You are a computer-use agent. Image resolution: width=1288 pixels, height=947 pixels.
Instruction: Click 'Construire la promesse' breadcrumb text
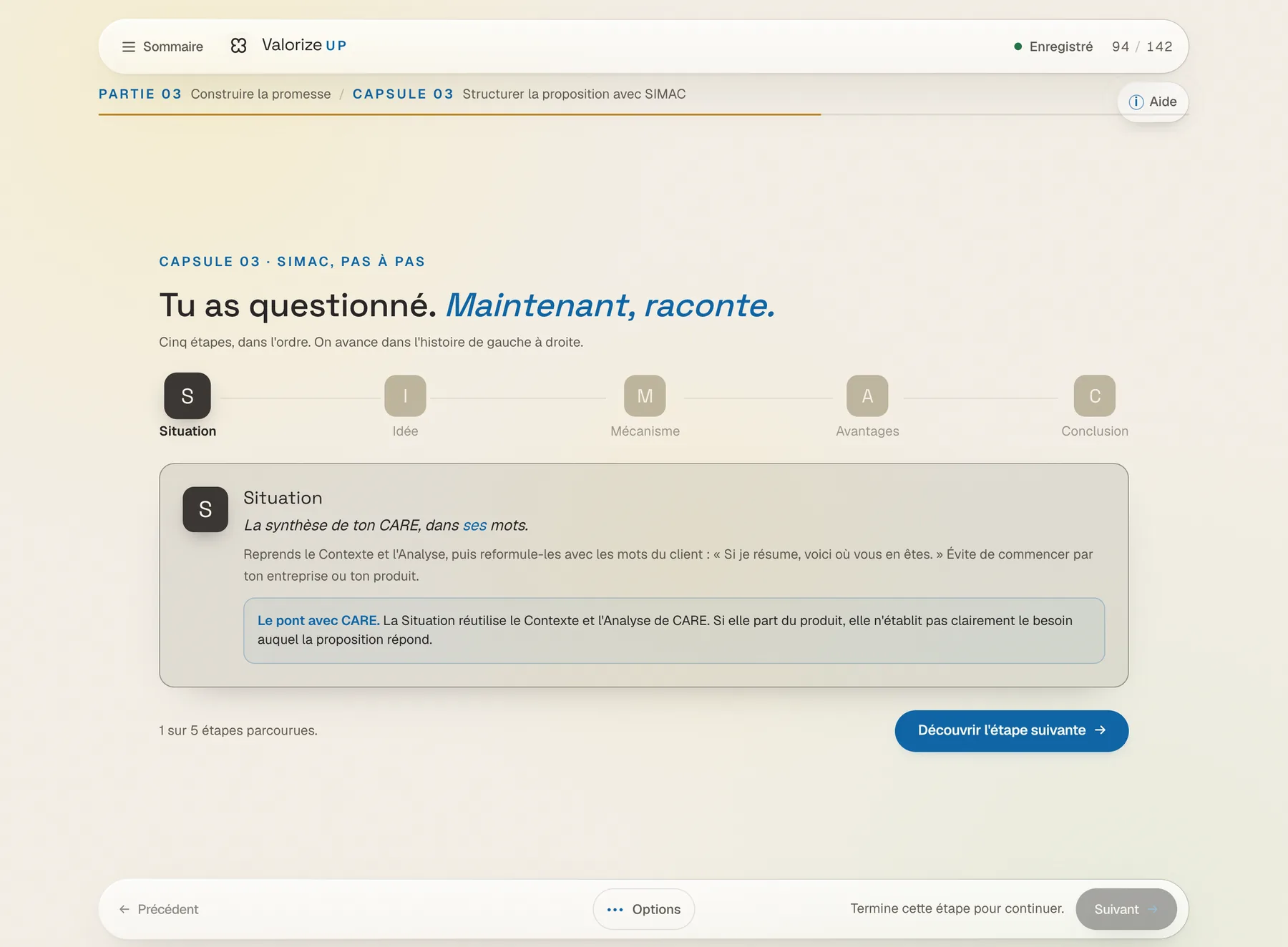[x=260, y=94]
